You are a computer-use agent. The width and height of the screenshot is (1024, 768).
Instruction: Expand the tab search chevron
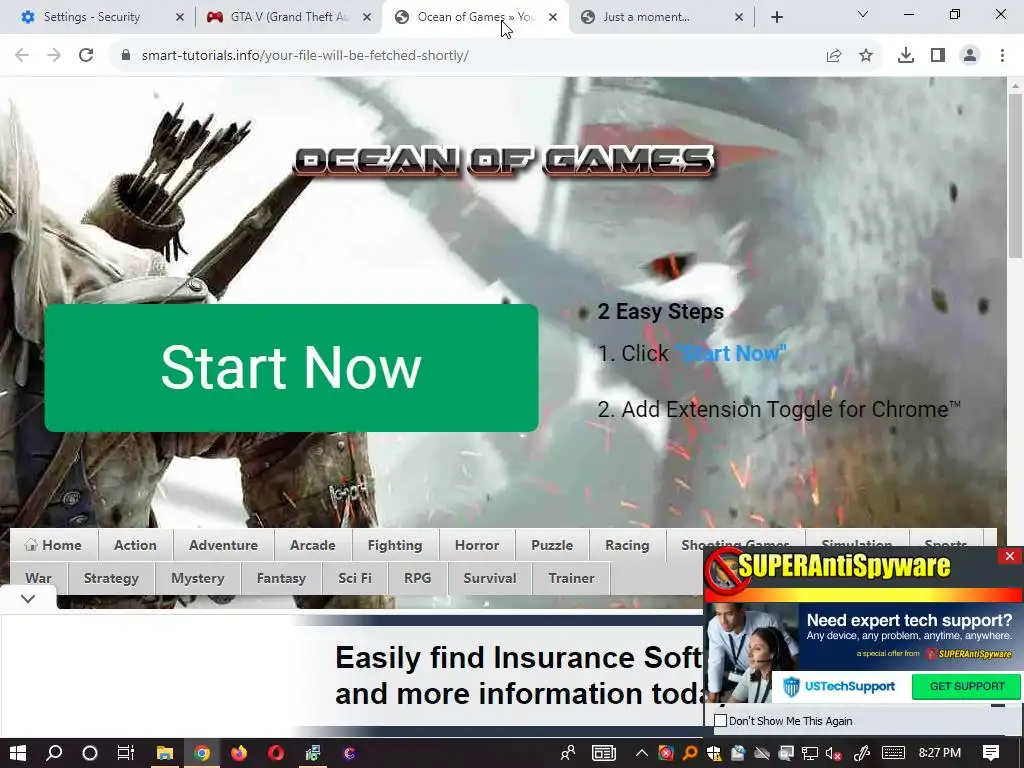[x=863, y=14]
